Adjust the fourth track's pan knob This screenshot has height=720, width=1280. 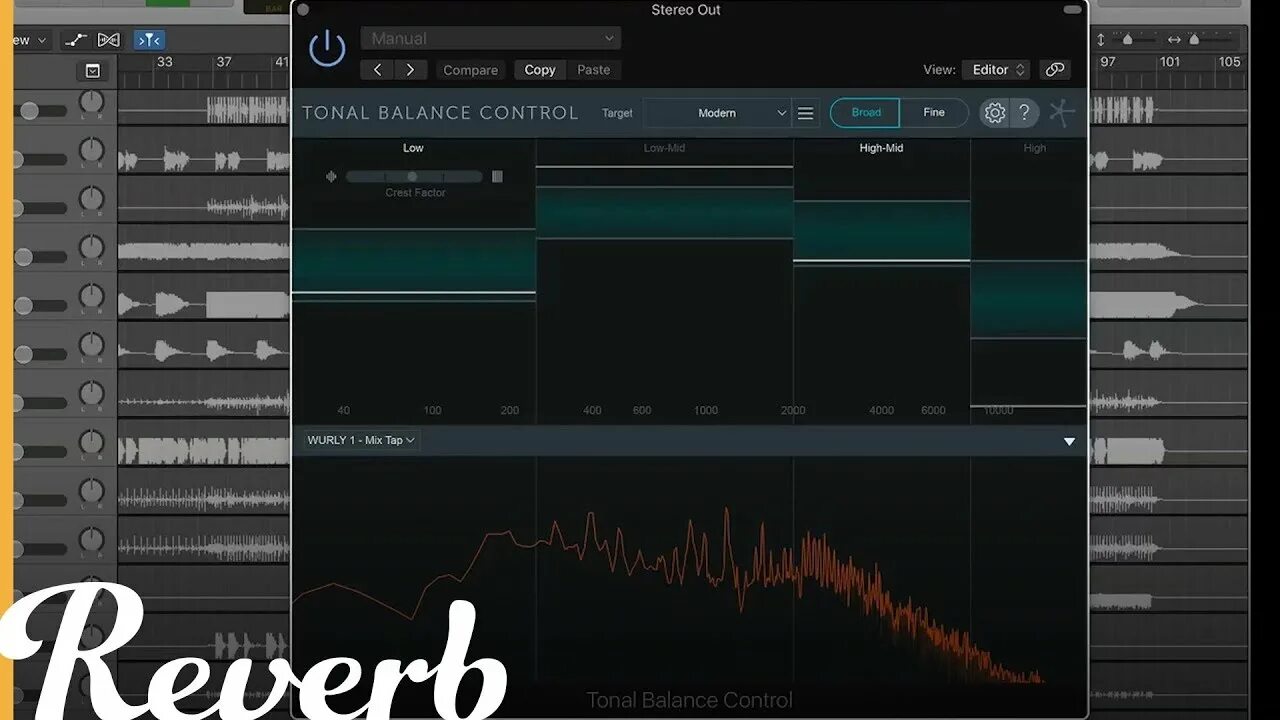pyautogui.click(x=91, y=247)
